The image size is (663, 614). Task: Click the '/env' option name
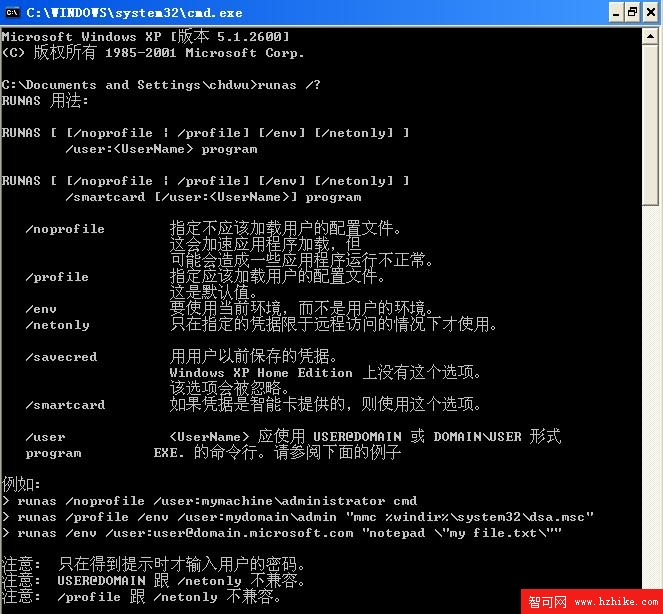click(x=41, y=309)
